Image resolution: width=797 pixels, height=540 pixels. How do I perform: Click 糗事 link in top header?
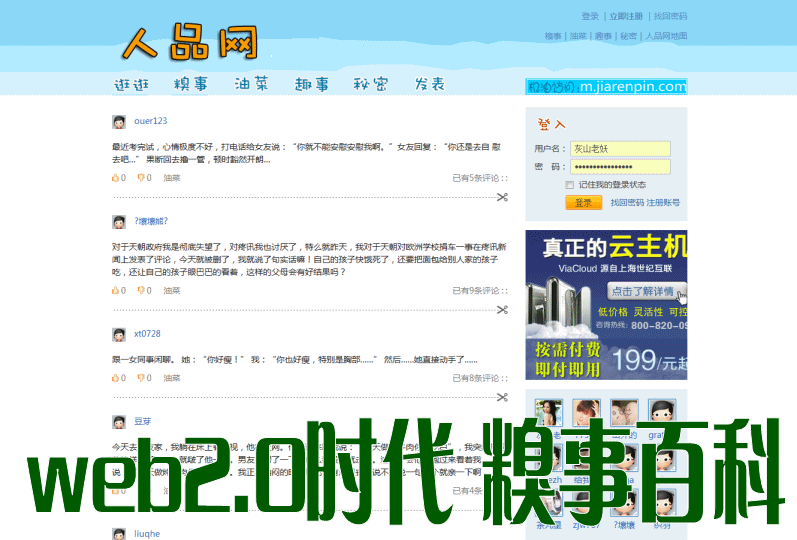click(x=553, y=36)
